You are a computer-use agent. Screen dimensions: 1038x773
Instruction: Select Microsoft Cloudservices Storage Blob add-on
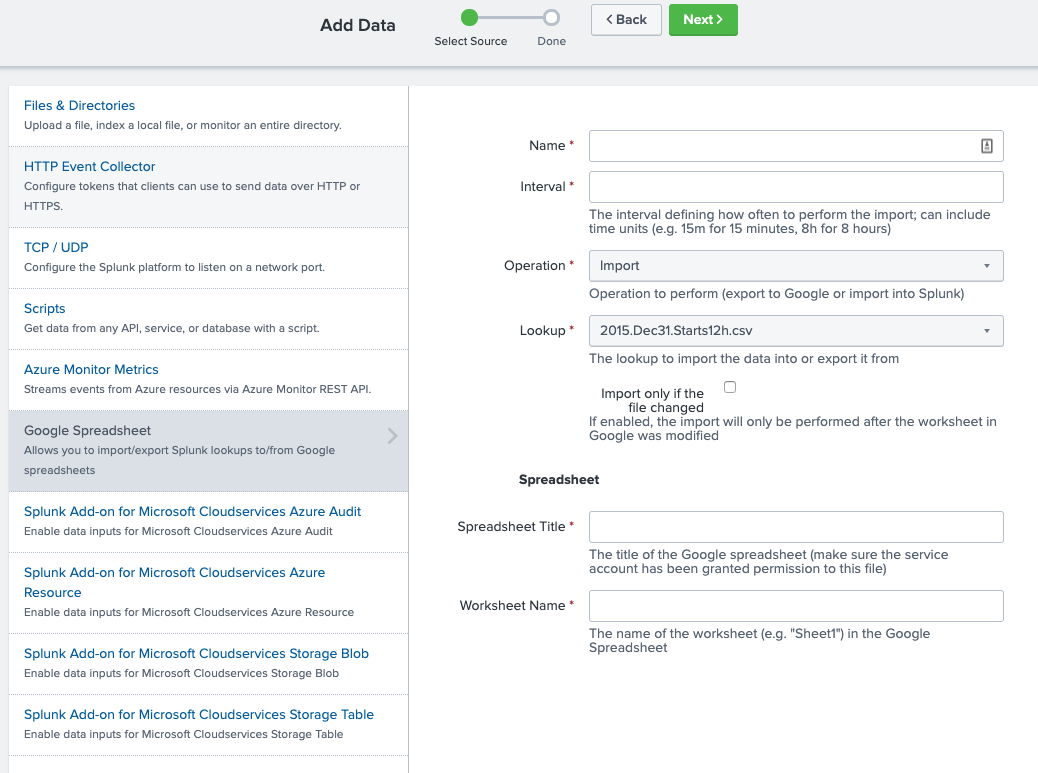tap(197, 654)
